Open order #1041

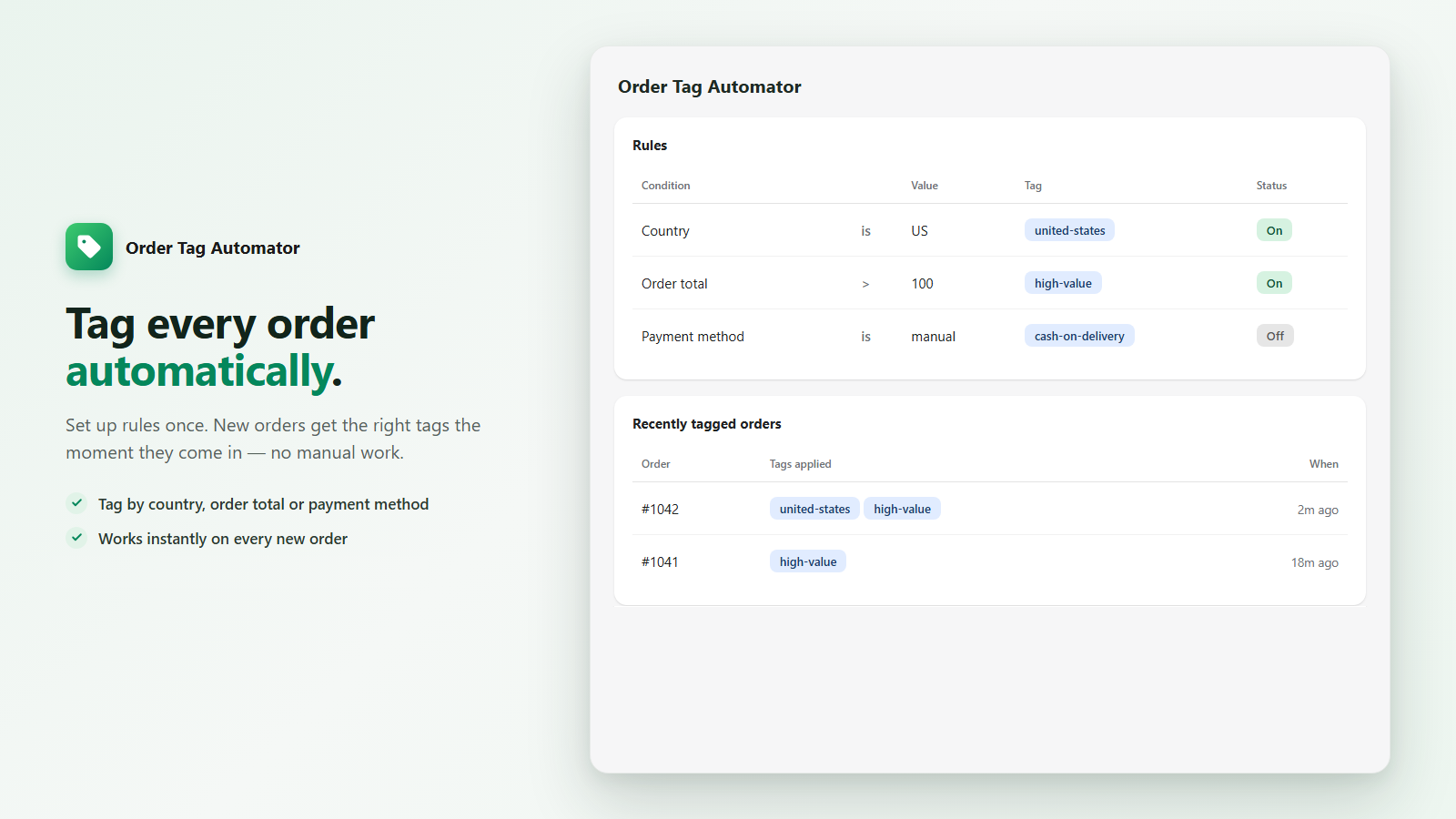[660, 561]
